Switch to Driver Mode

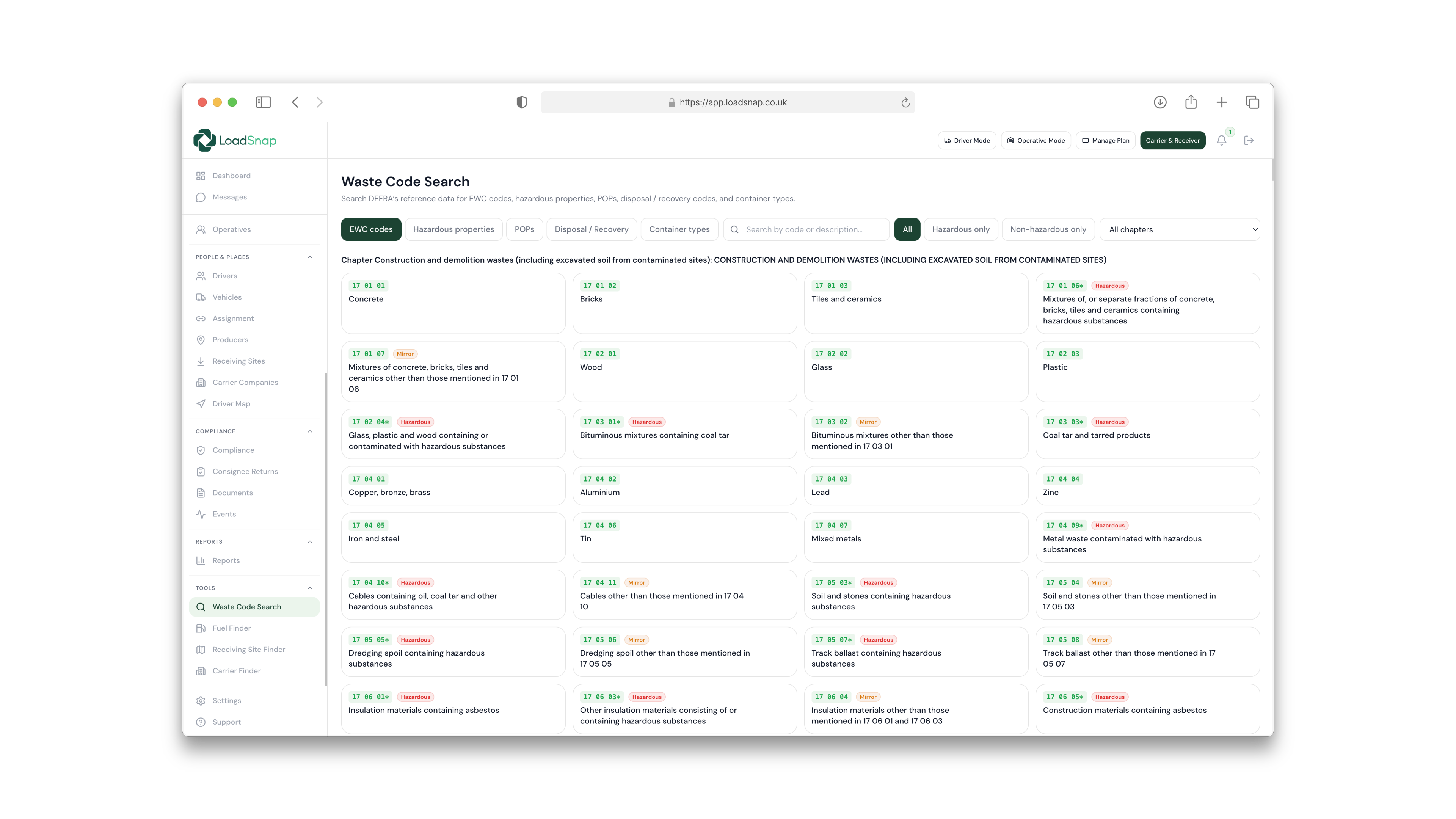tap(967, 141)
